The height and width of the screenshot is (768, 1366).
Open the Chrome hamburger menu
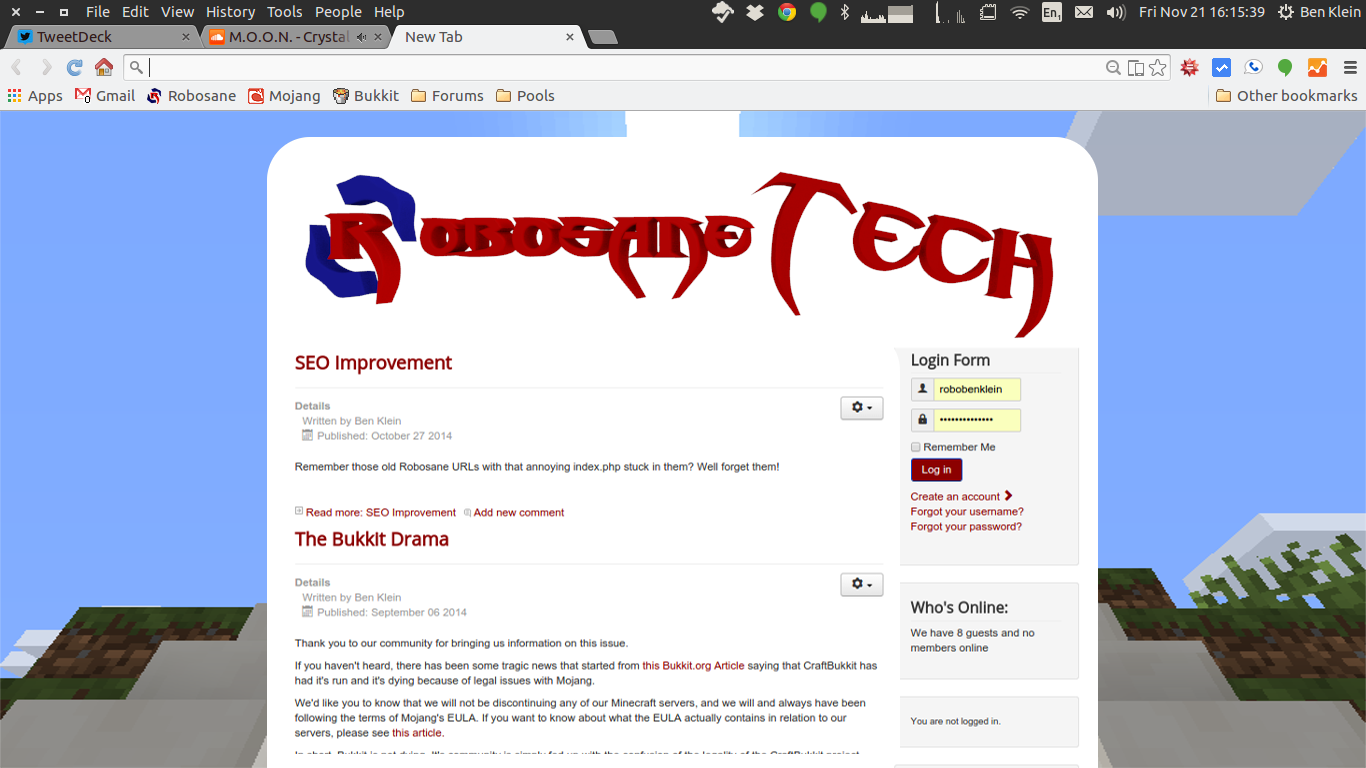1350,68
